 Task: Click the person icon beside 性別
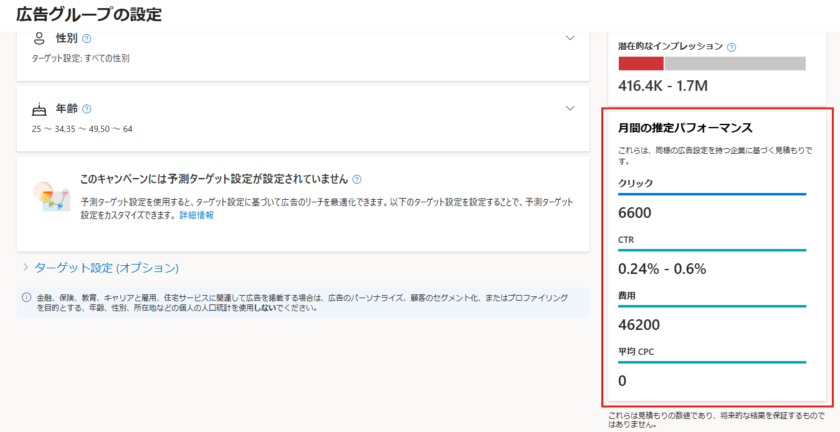point(39,38)
